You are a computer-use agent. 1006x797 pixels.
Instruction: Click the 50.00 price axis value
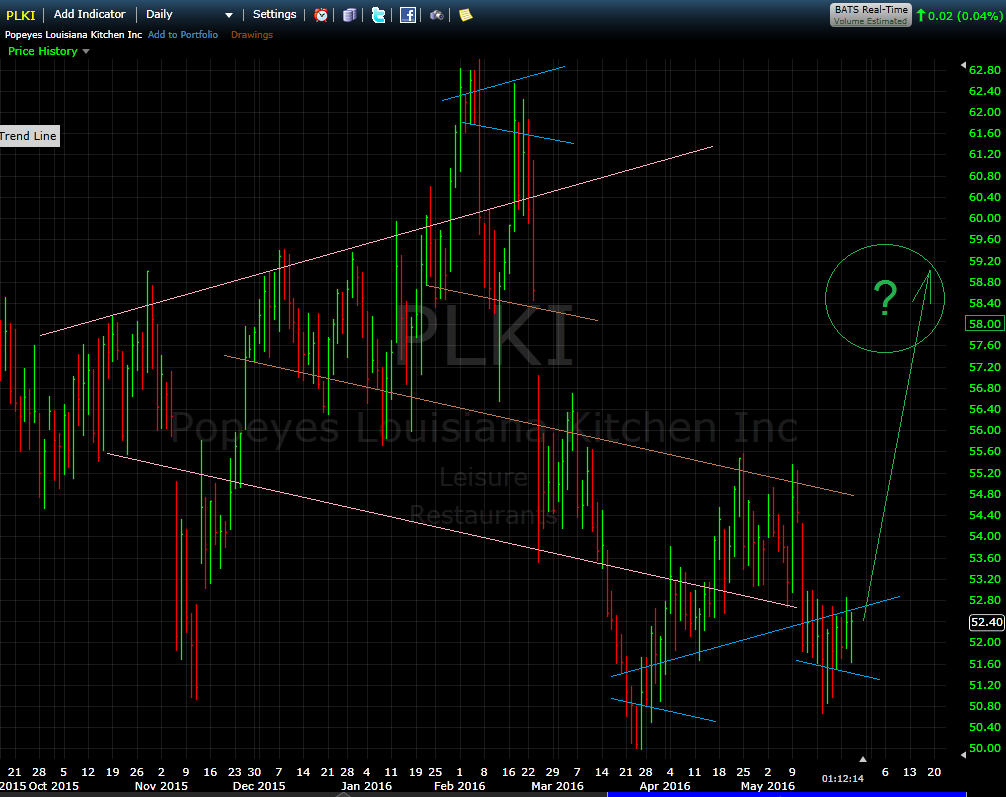point(985,748)
